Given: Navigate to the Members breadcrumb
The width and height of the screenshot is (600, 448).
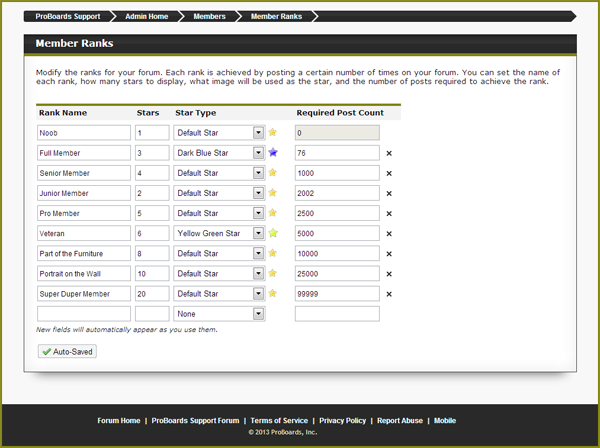Looking at the screenshot, I should (209, 16).
